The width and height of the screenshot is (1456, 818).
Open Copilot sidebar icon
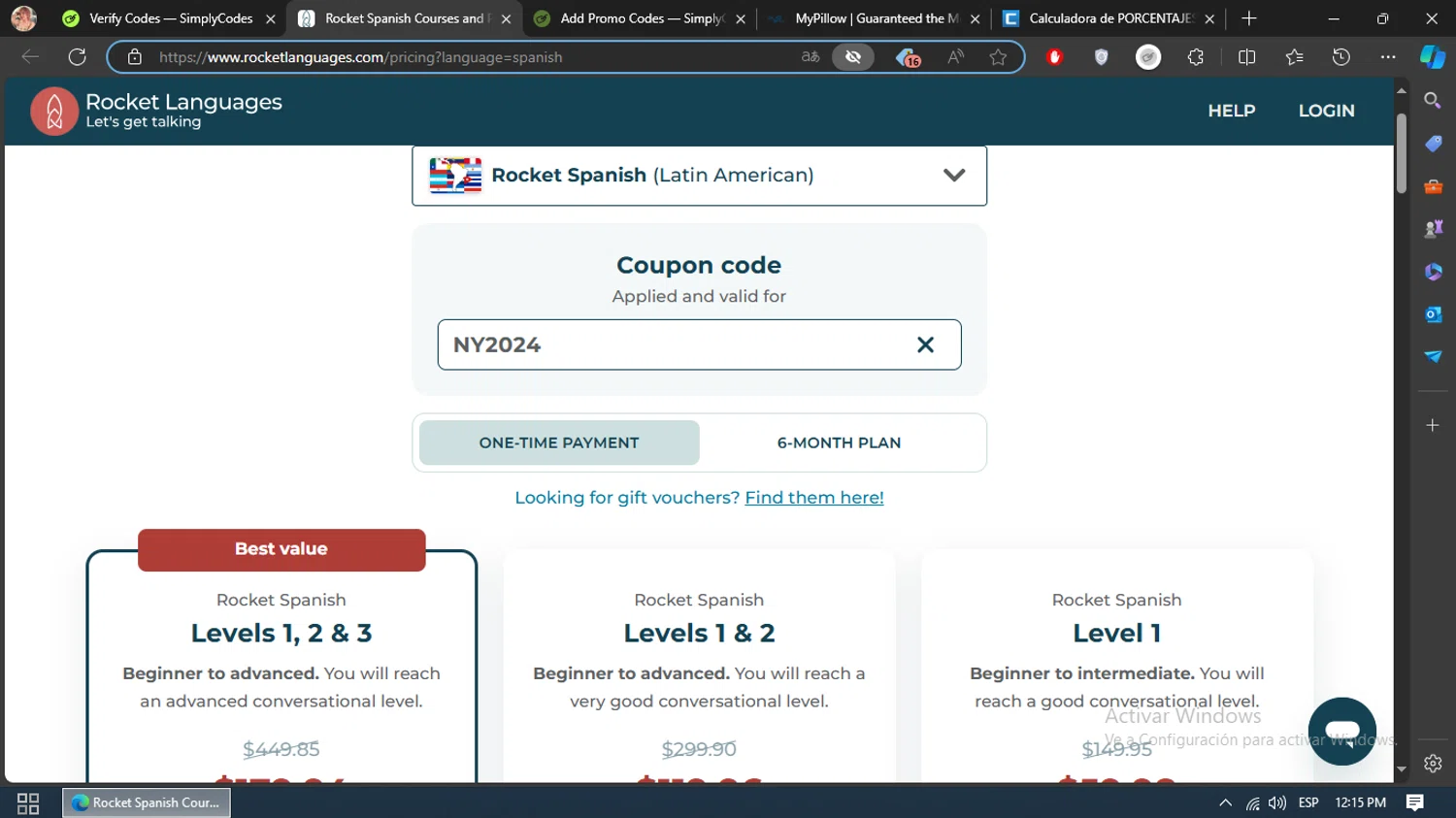point(1433,57)
